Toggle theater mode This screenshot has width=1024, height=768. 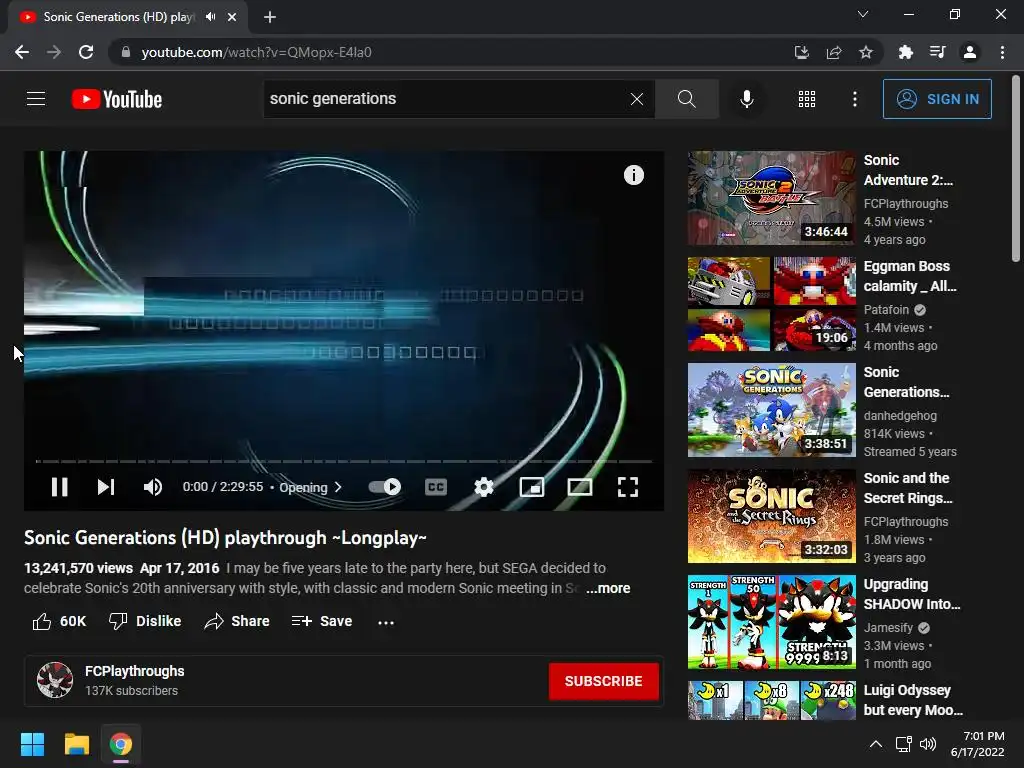click(580, 487)
